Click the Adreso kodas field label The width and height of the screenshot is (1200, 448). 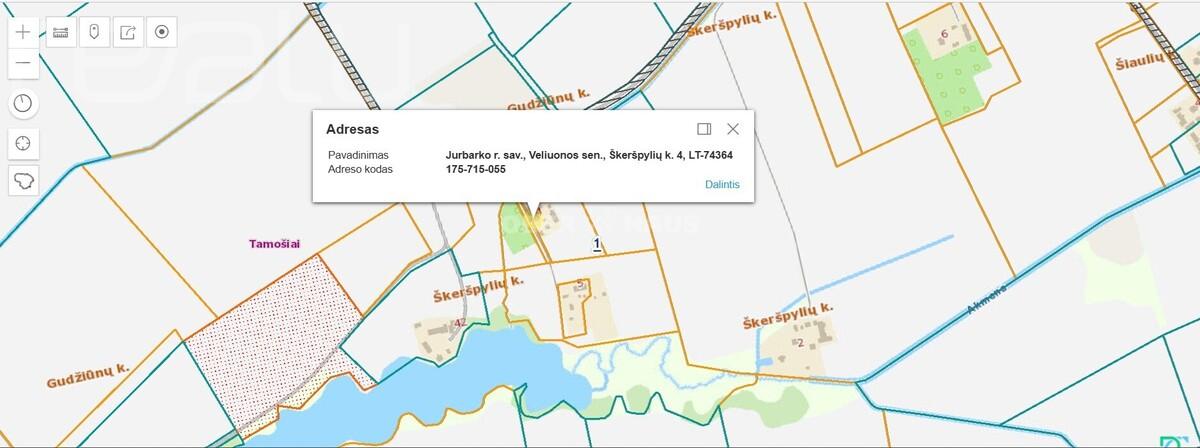[360, 169]
